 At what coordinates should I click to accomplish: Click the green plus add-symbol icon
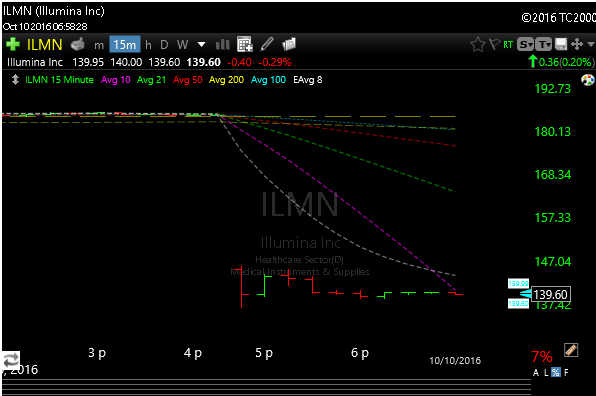(13, 44)
